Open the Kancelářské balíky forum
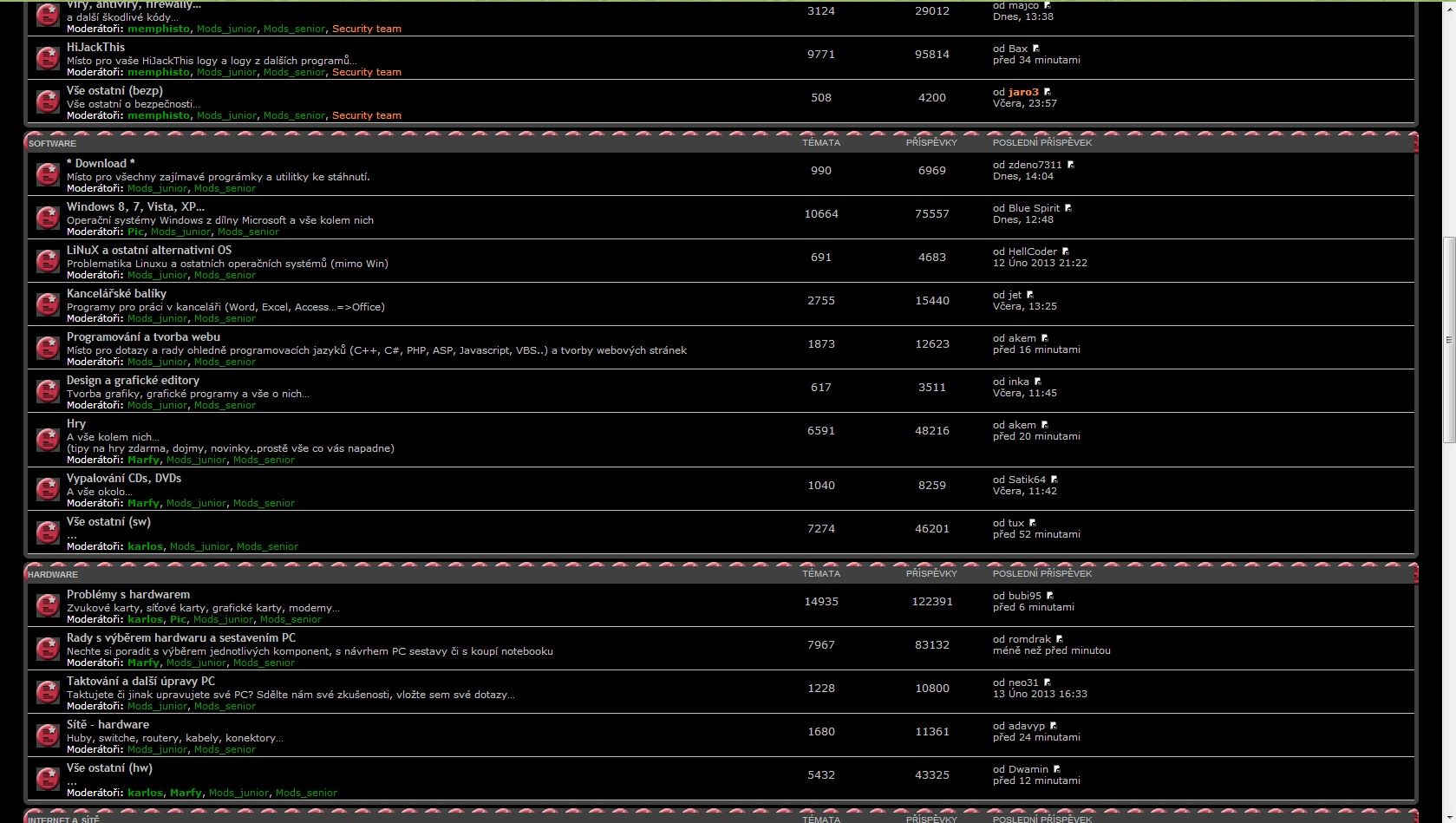The height and width of the screenshot is (823, 1456). (x=116, y=293)
